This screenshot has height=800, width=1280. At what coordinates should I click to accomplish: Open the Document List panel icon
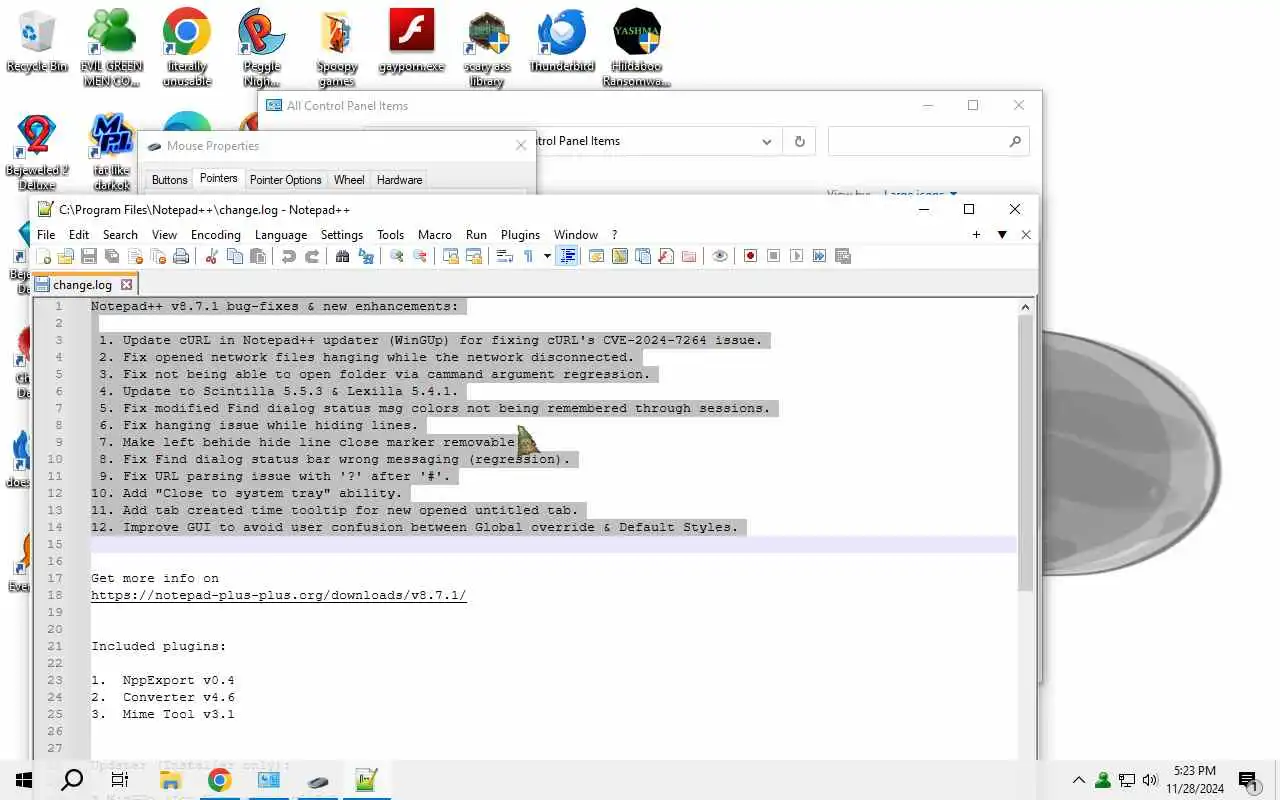pyautogui.click(x=643, y=256)
